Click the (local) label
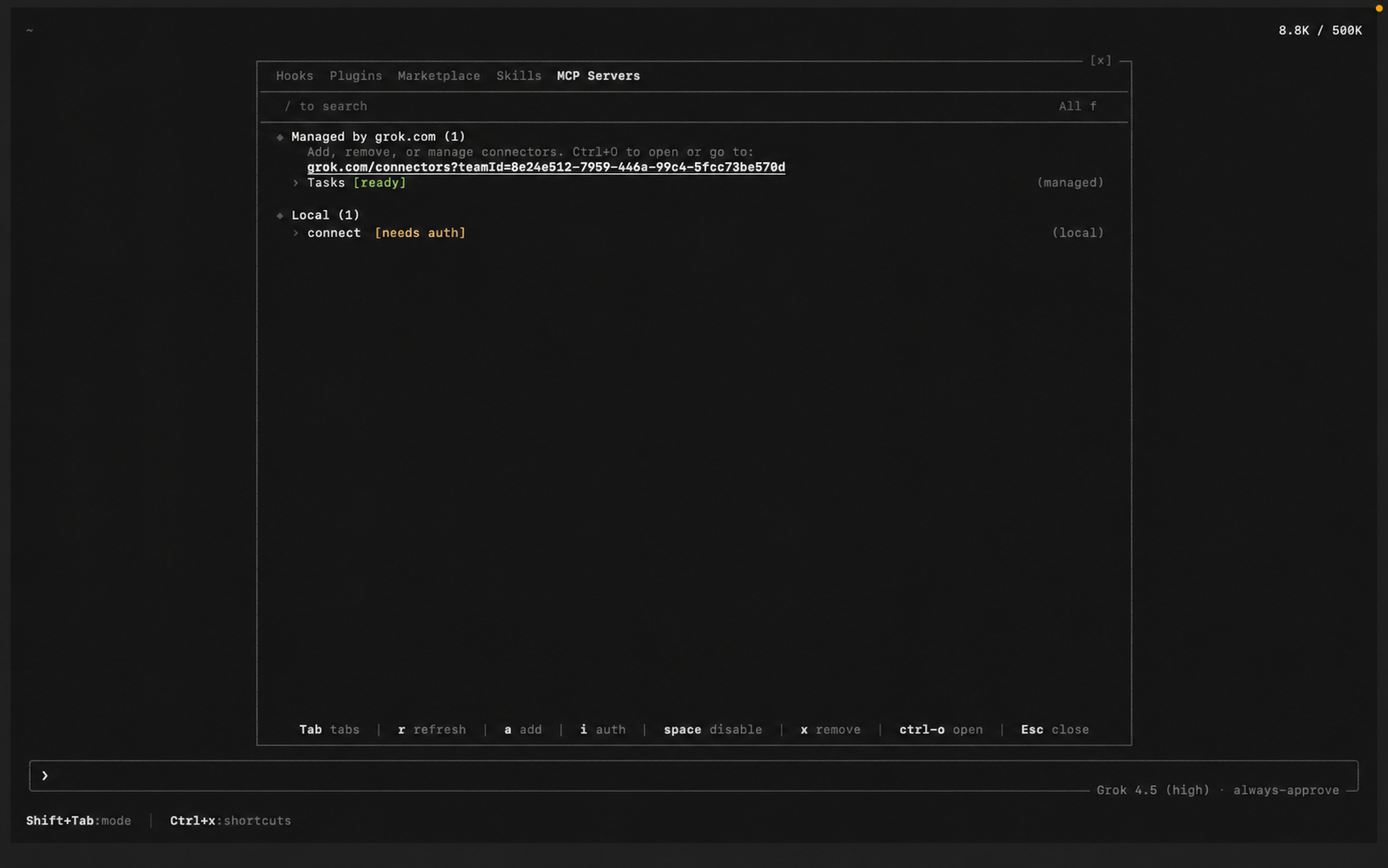The image size is (1388, 868). [1077, 233]
